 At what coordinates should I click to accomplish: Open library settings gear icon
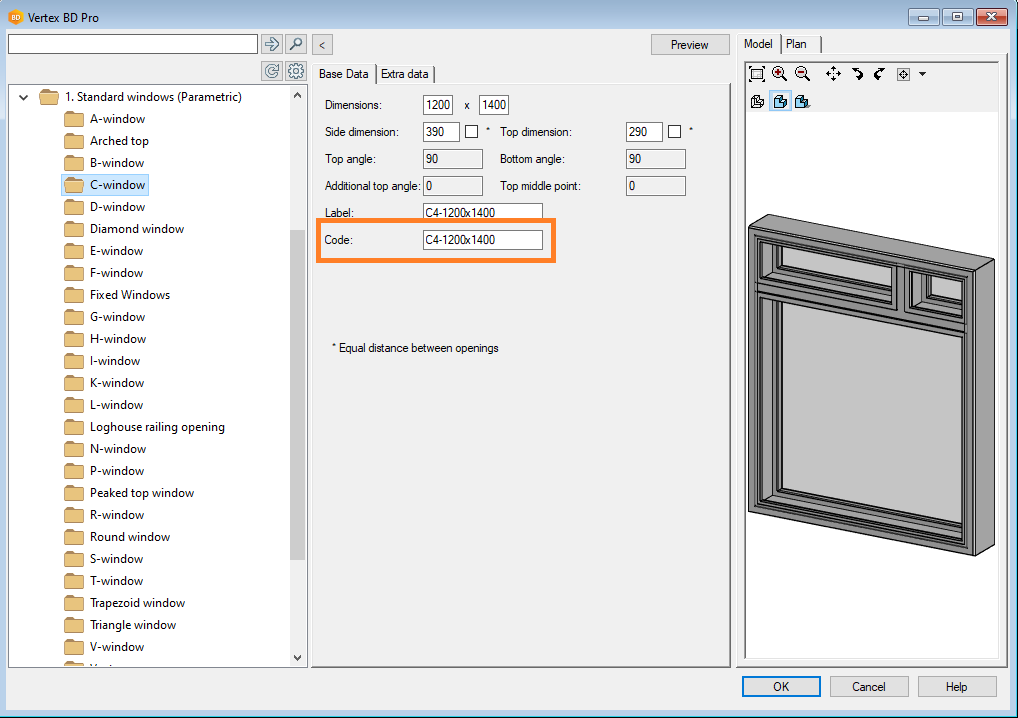click(295, 71)
